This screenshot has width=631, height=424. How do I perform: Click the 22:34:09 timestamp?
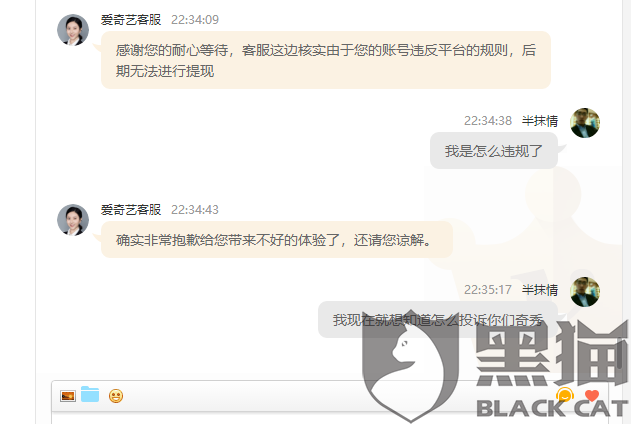pyautogui.click(x=195, y=20)
